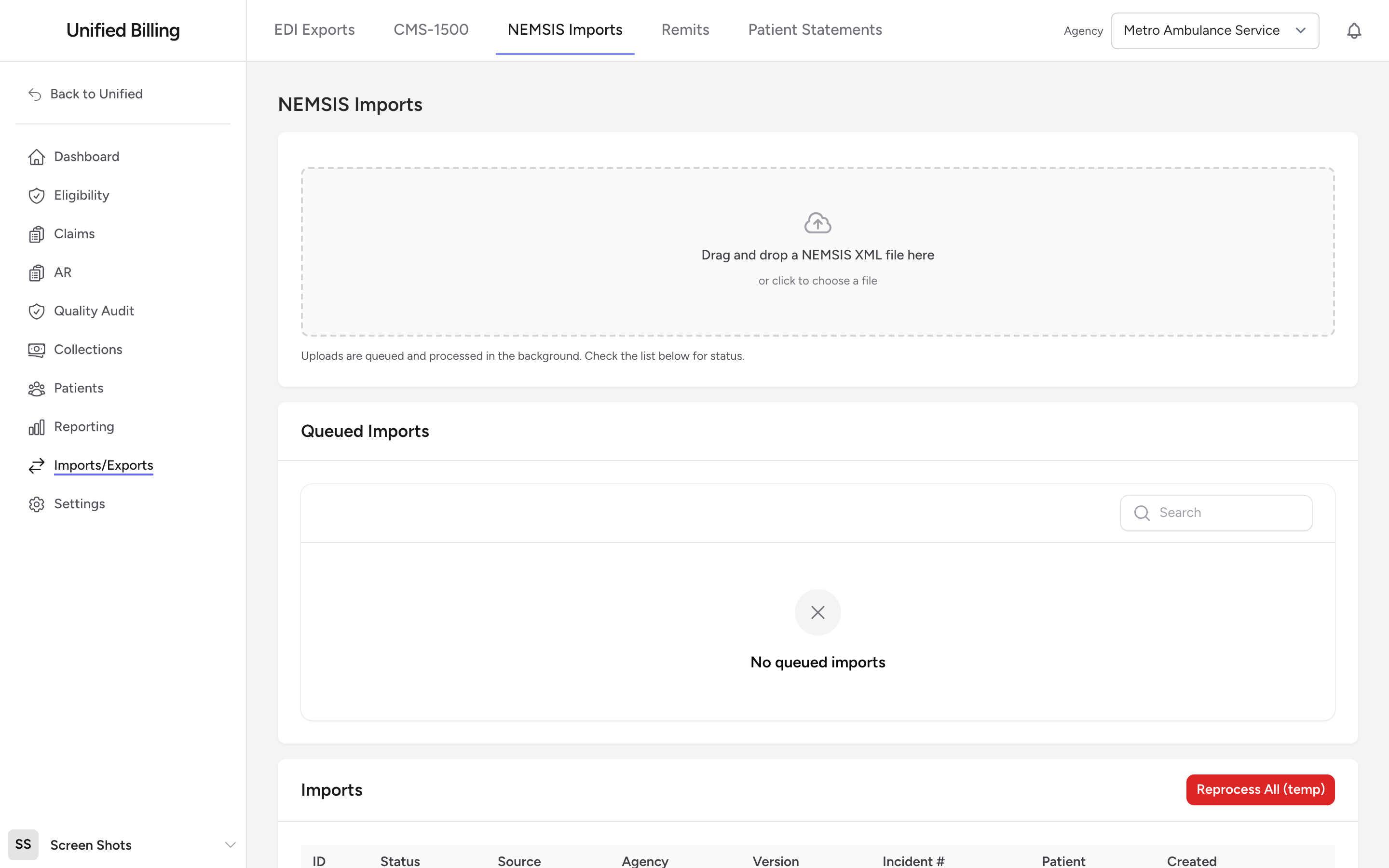1389x868 pixels.
Task: Click the queued imports Search field
Action: pos(1216,513)
